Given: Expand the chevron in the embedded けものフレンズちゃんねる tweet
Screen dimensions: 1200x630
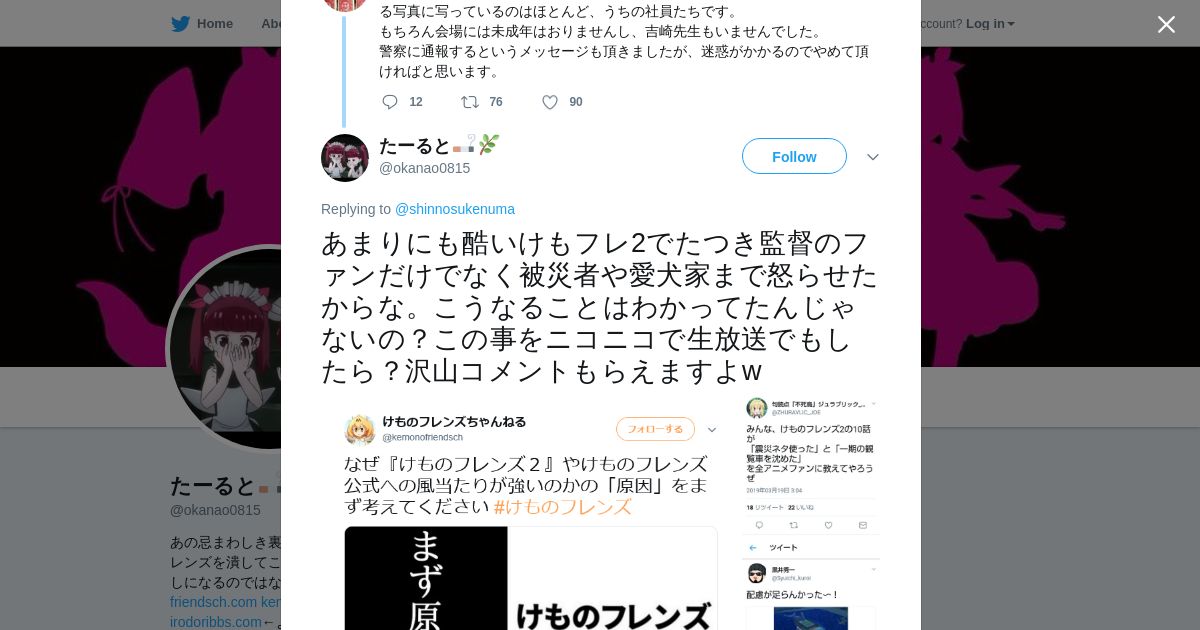Looking at the screenshot, I should point(712,429).
